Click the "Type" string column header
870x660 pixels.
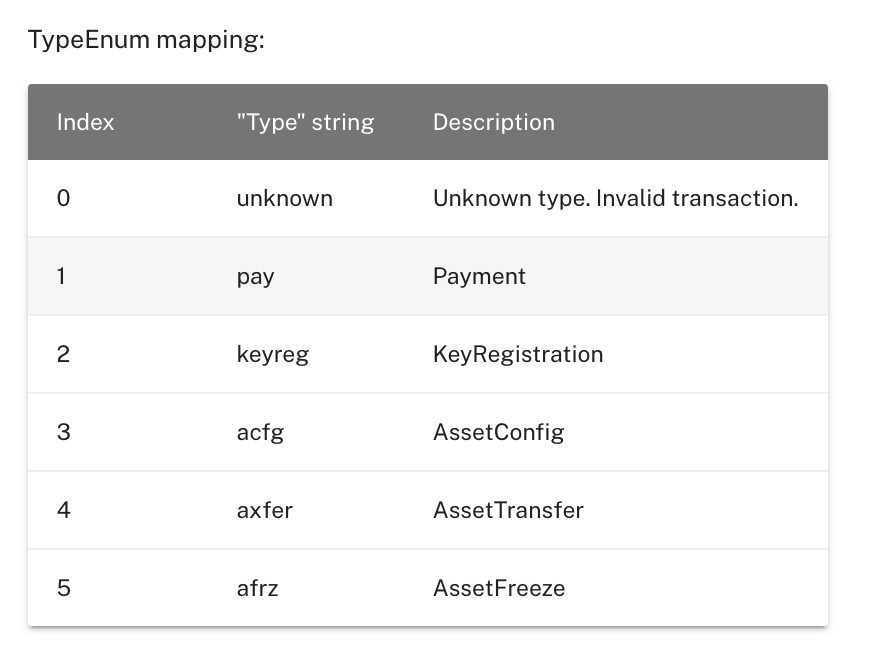(x=305, y=122)
